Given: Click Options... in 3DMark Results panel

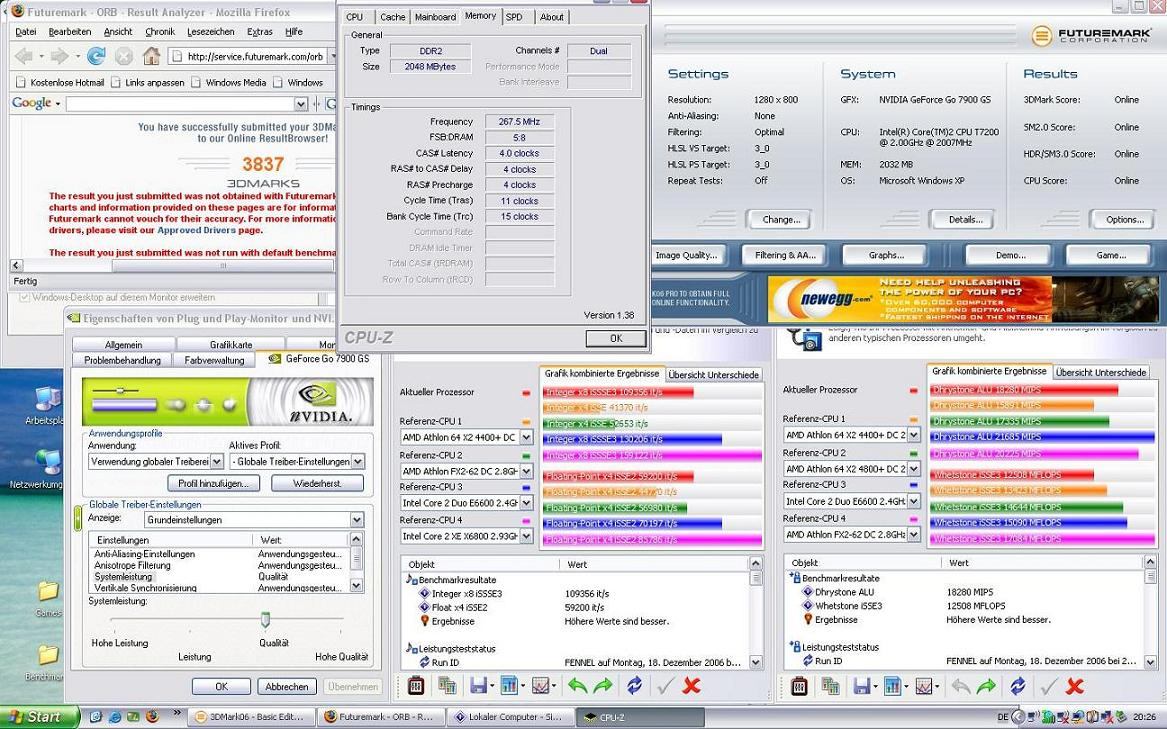Looking at the screenshot, I should tap(1125, 220).
